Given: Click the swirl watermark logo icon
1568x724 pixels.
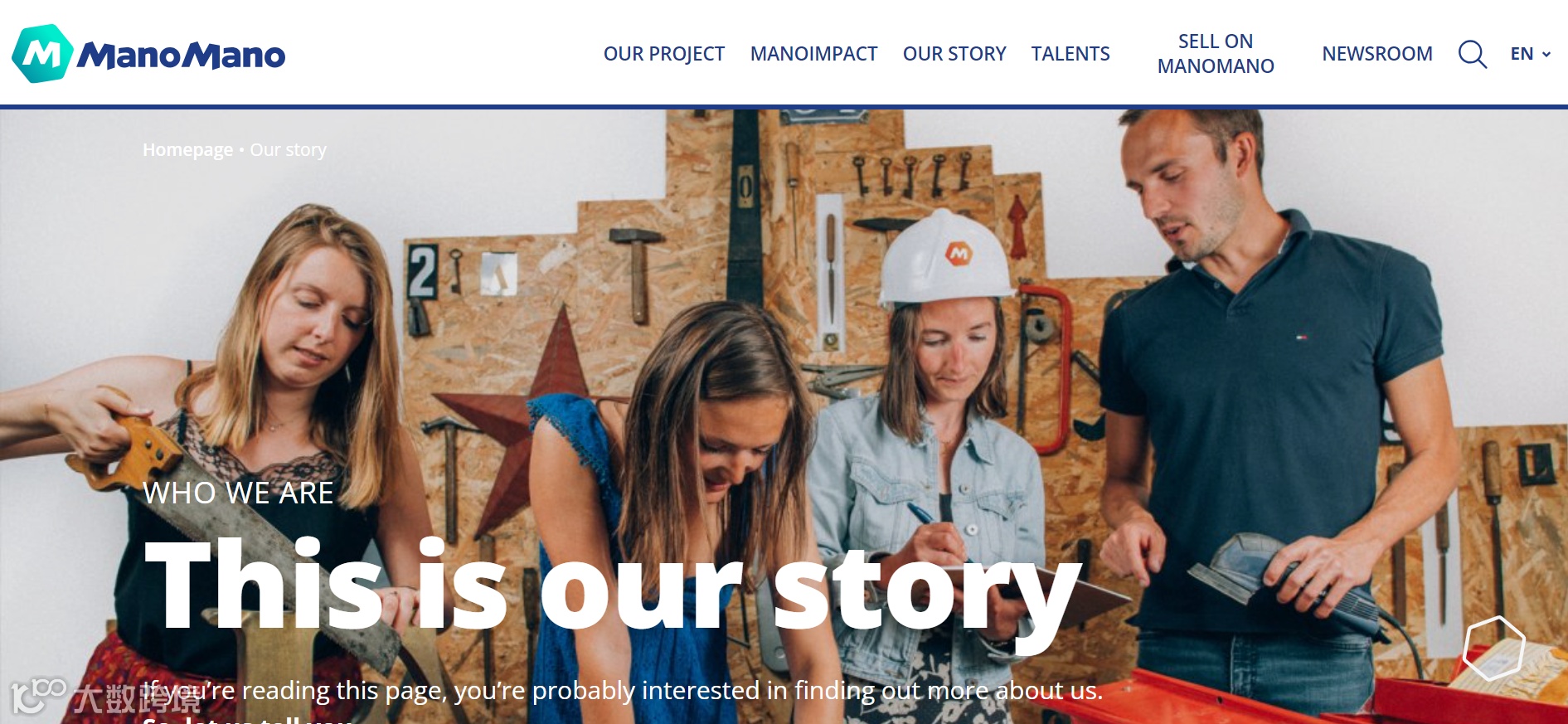Looking at the screenshot, I should click(37, 696).
